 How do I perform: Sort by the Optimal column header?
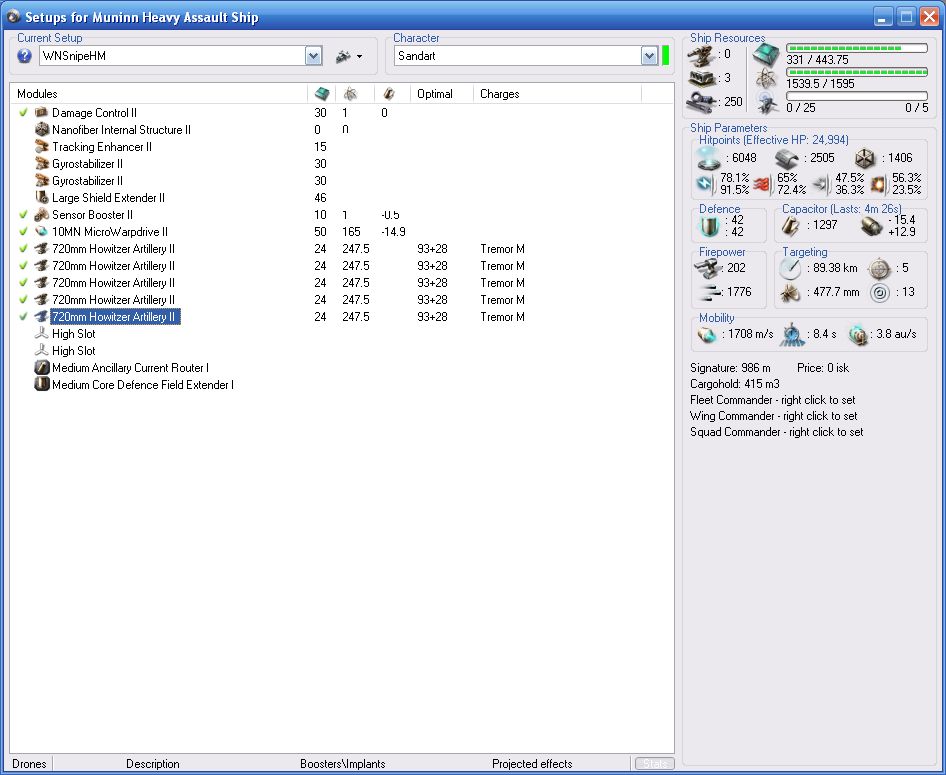(x=435, y=93)
